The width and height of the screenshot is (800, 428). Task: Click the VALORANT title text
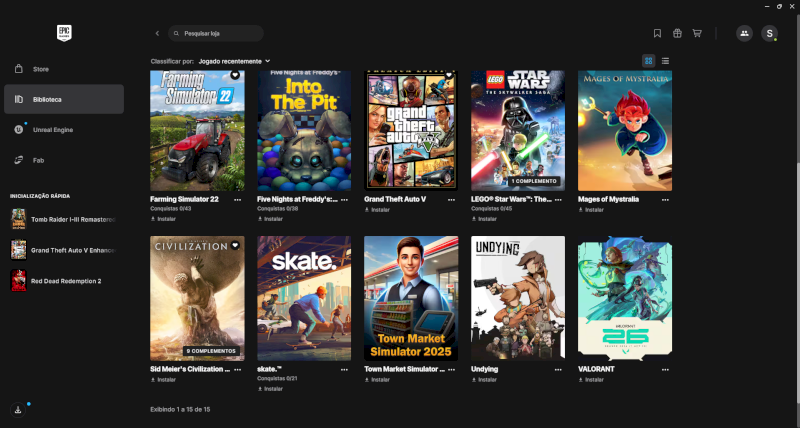point(596,369)
